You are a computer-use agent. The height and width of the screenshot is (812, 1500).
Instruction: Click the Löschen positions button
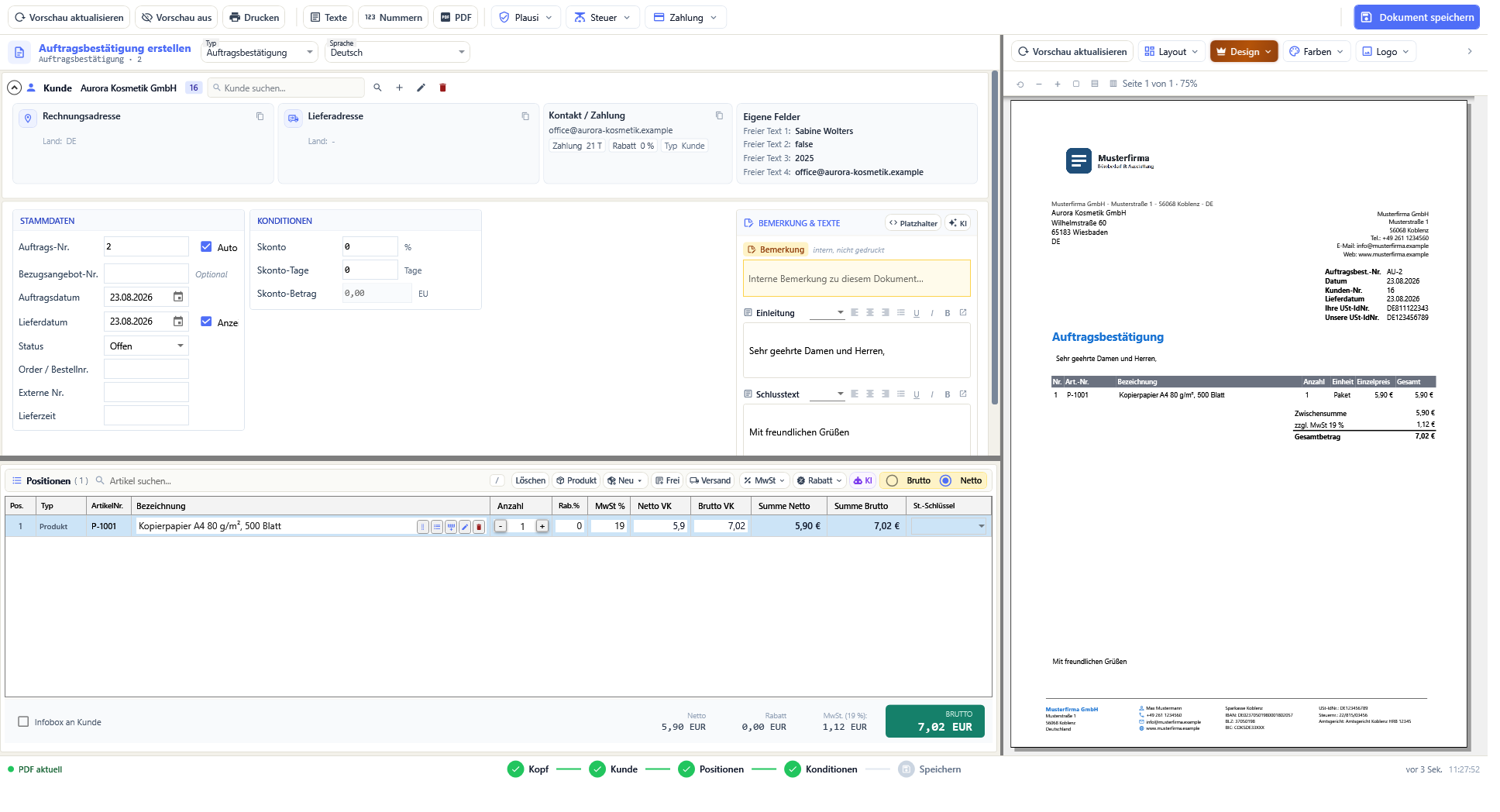[530, 480]
